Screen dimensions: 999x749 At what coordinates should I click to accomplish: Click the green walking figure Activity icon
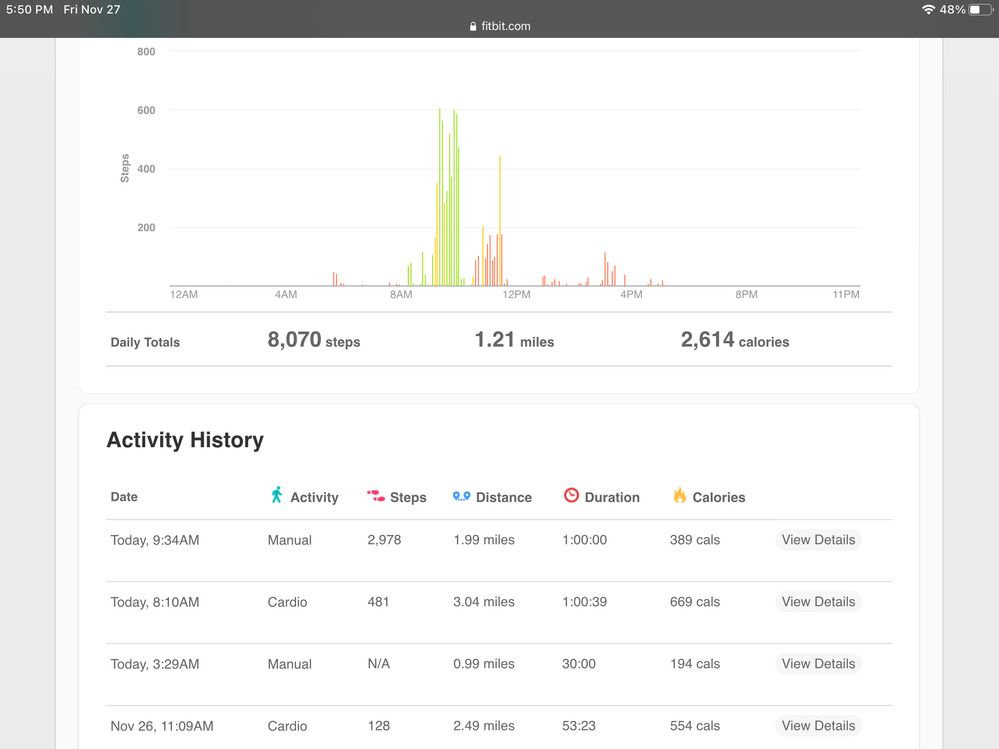(277, 495)
